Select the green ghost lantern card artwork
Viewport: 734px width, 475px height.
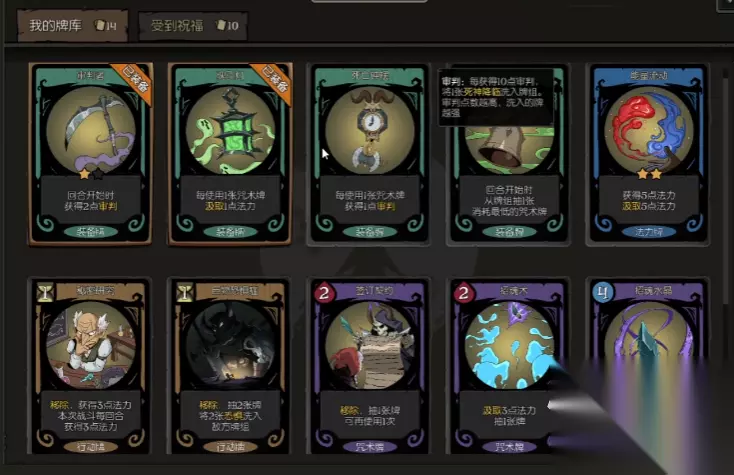pyautogui.click(x=230, y=130)
